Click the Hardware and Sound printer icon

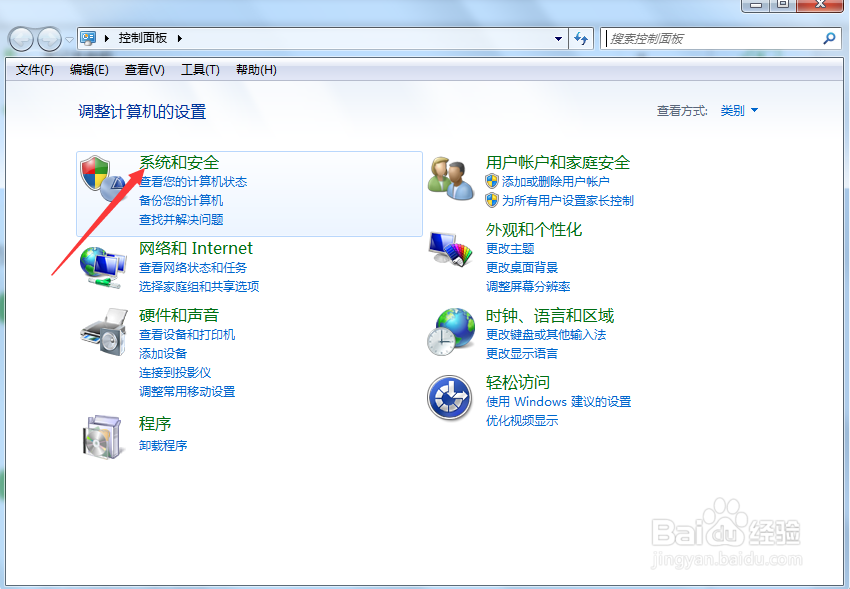(104, 332)
